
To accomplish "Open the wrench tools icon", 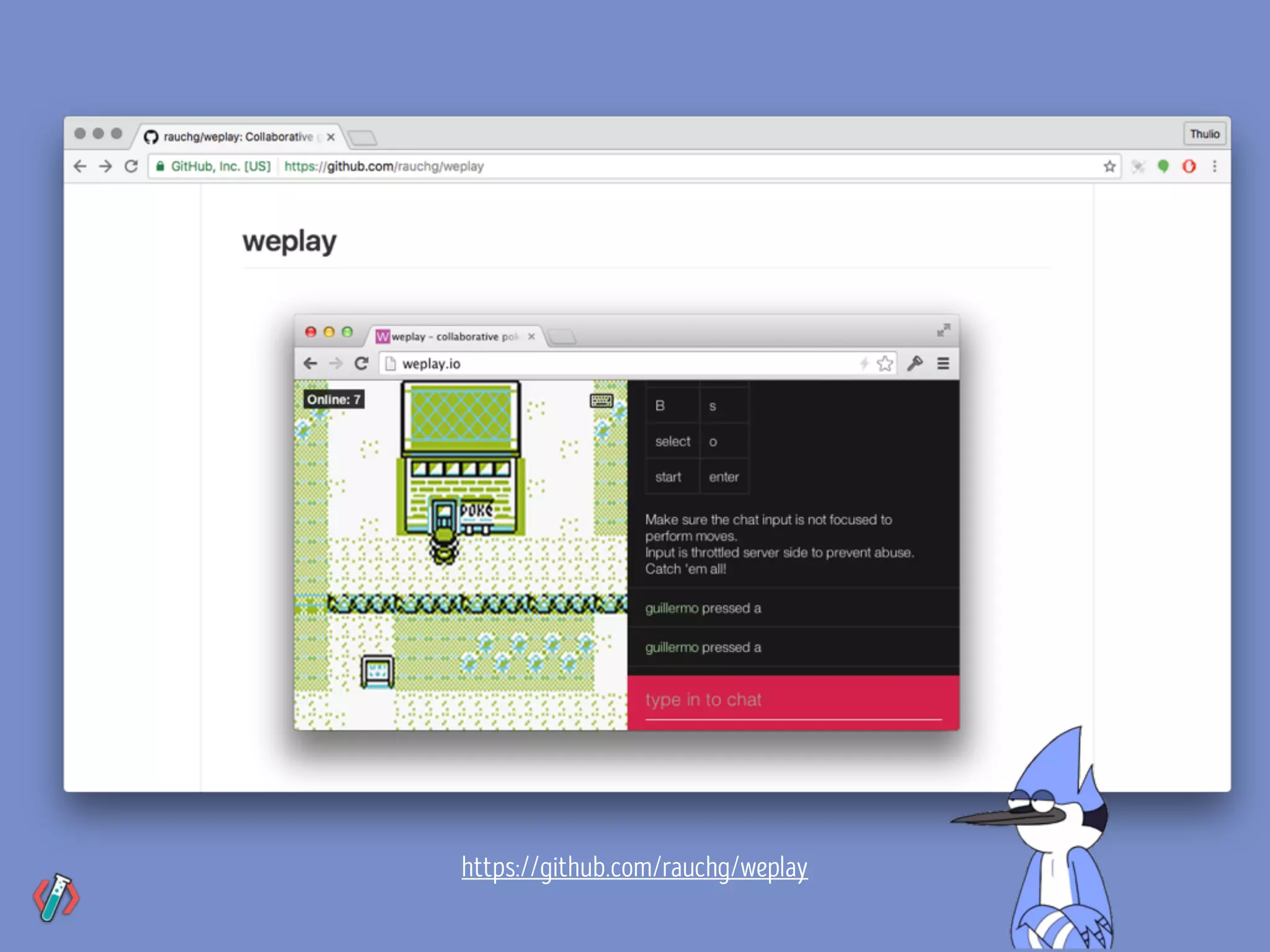I will click(x=915, y=363).
